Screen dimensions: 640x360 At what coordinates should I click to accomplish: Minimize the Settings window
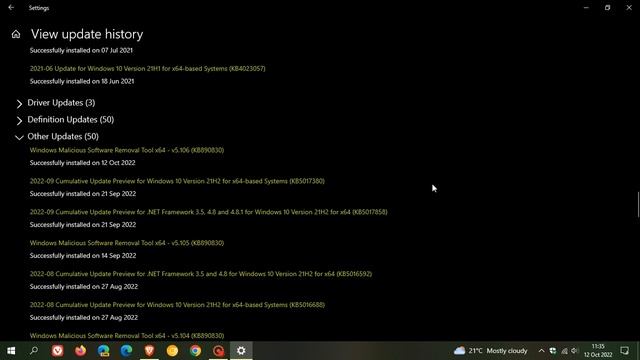coord(586,7)
